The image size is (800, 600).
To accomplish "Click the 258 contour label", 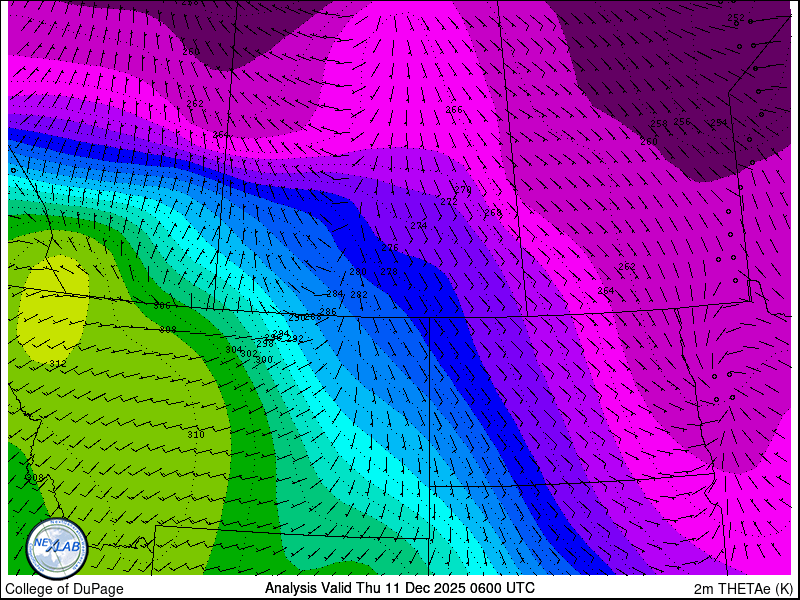I will (659, 123).
